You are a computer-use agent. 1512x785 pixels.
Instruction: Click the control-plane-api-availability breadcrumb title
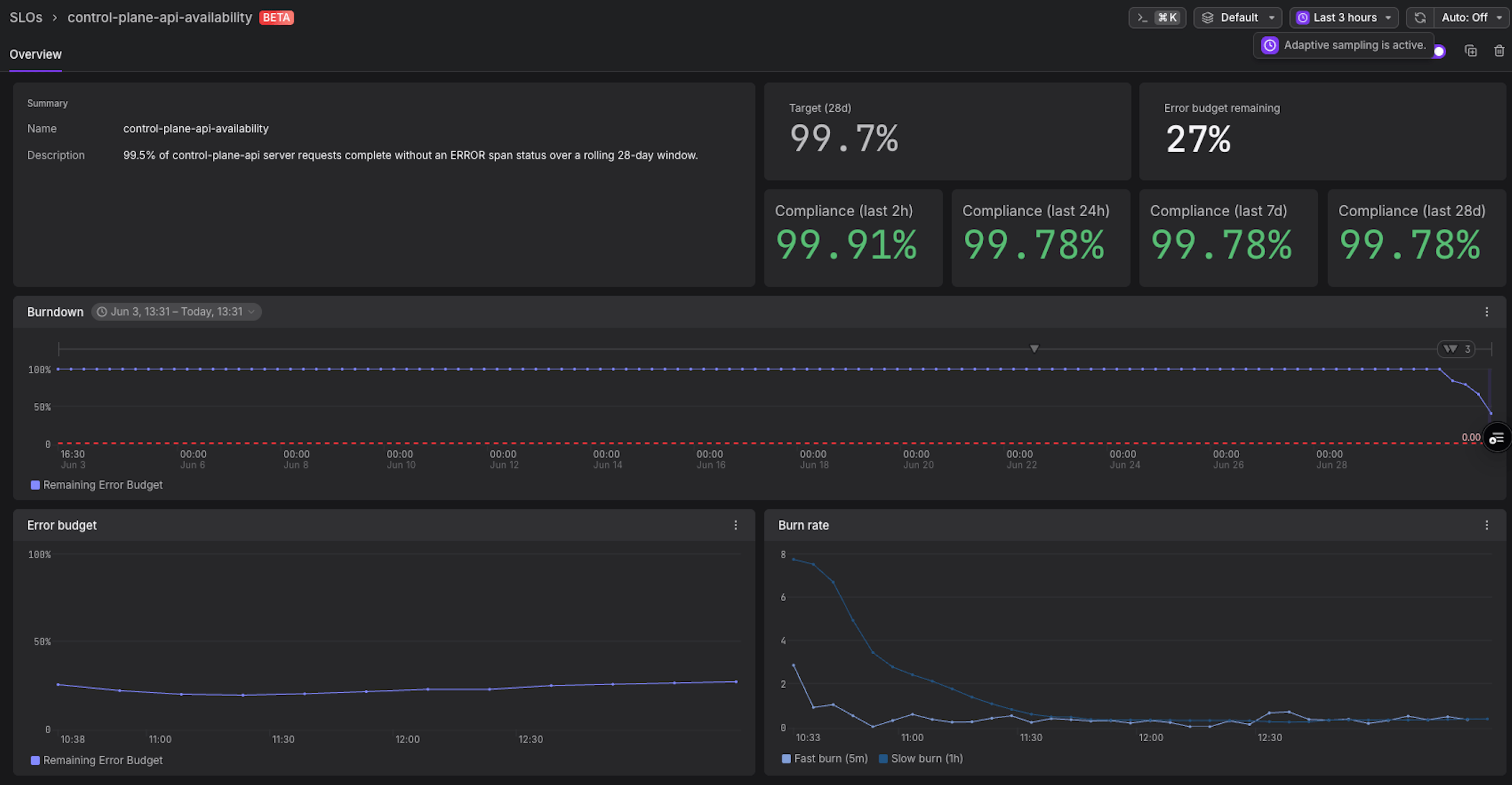[160, 18]
